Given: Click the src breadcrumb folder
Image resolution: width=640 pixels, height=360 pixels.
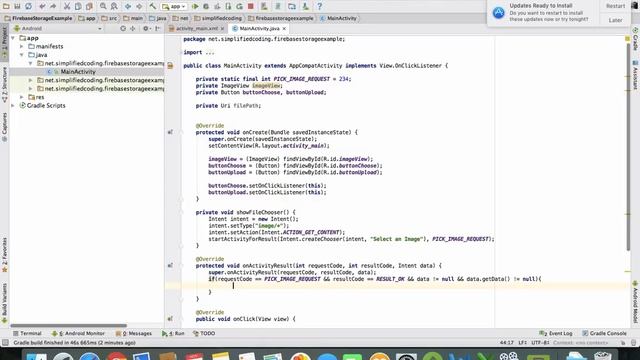Looking at the screenshot, I should click(109, 18).
